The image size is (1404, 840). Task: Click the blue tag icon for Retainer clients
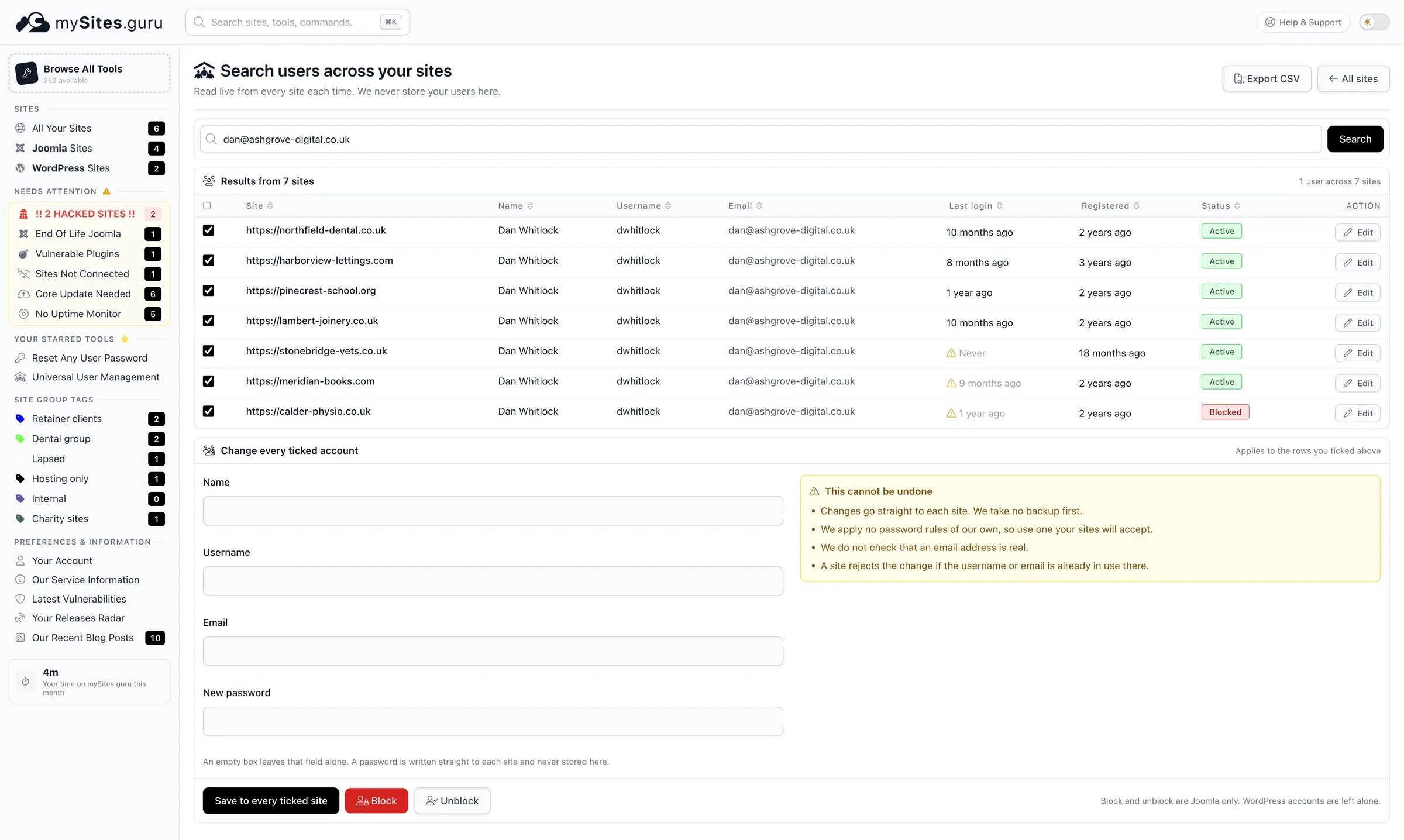click(x=20, y=419)
